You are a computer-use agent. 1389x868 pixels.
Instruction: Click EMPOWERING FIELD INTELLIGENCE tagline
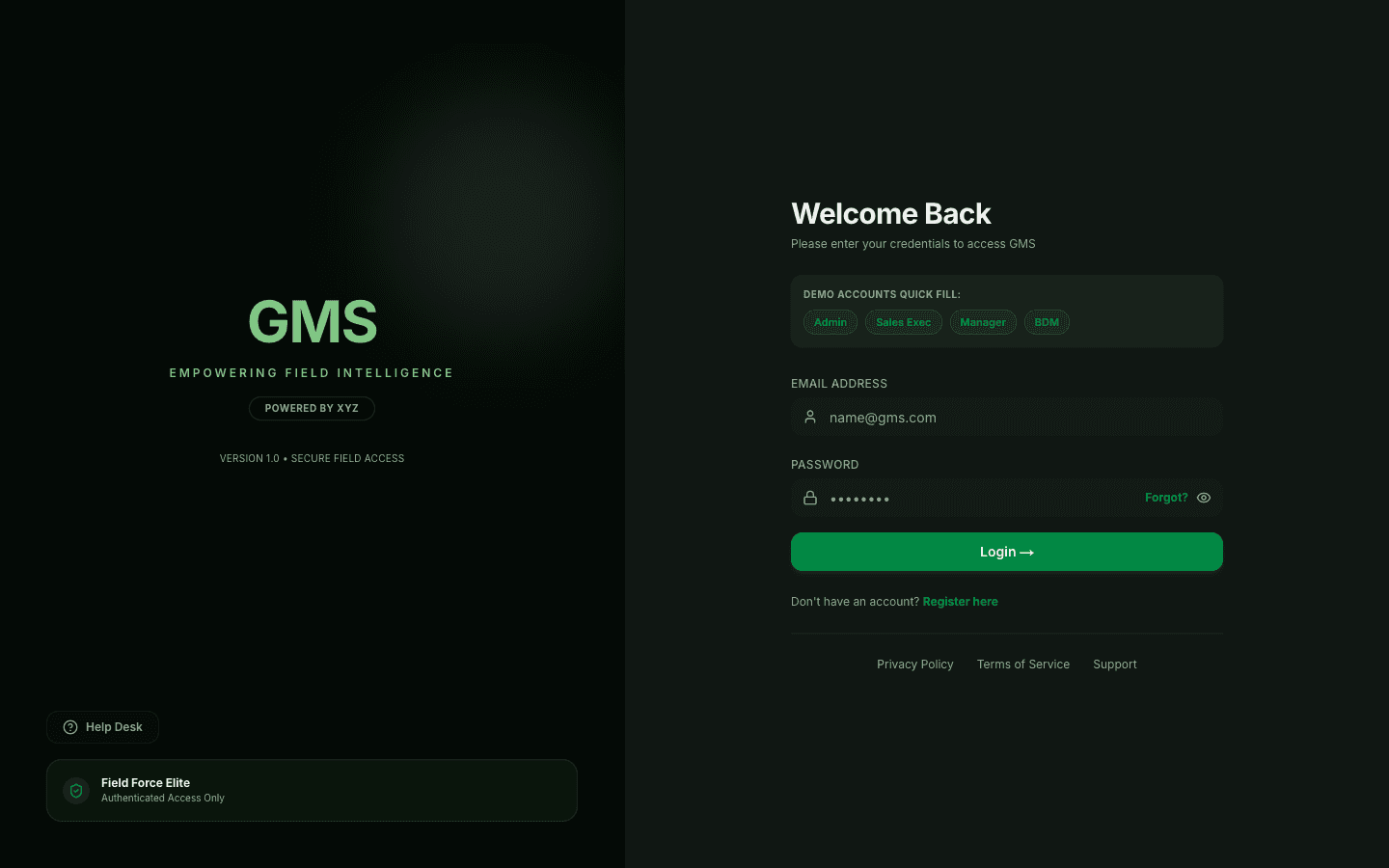point(312,373)
